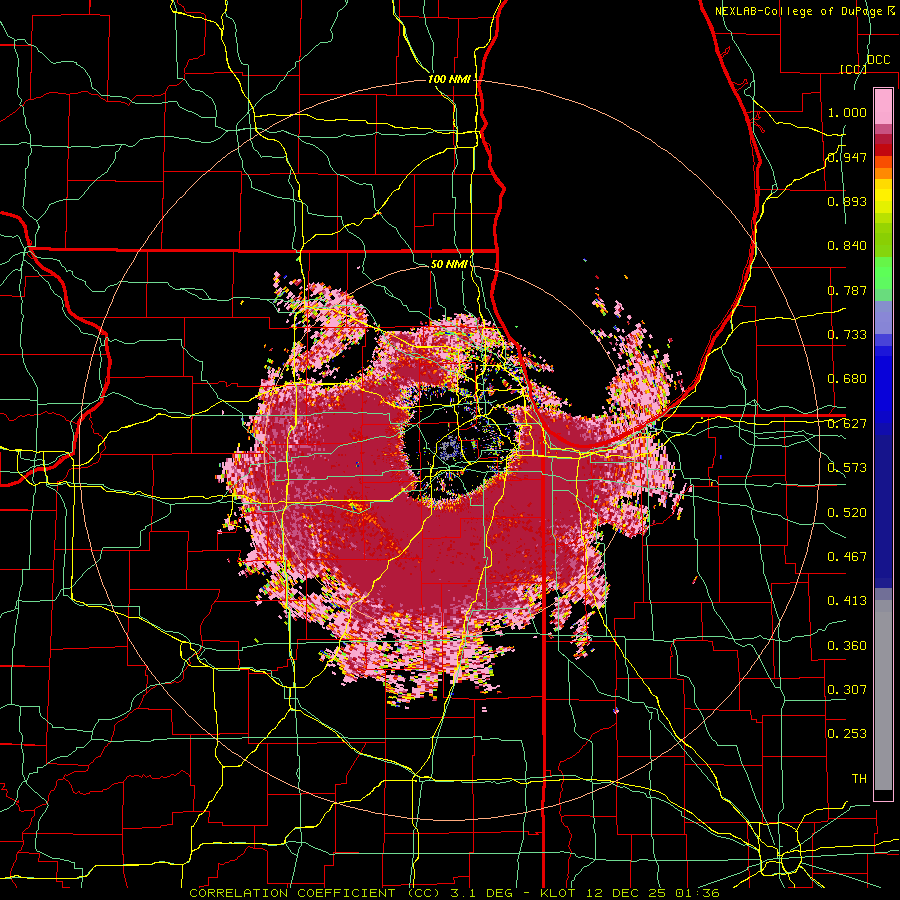Click the 0.787 scale value
900x900 pixels.
point(847,290)
